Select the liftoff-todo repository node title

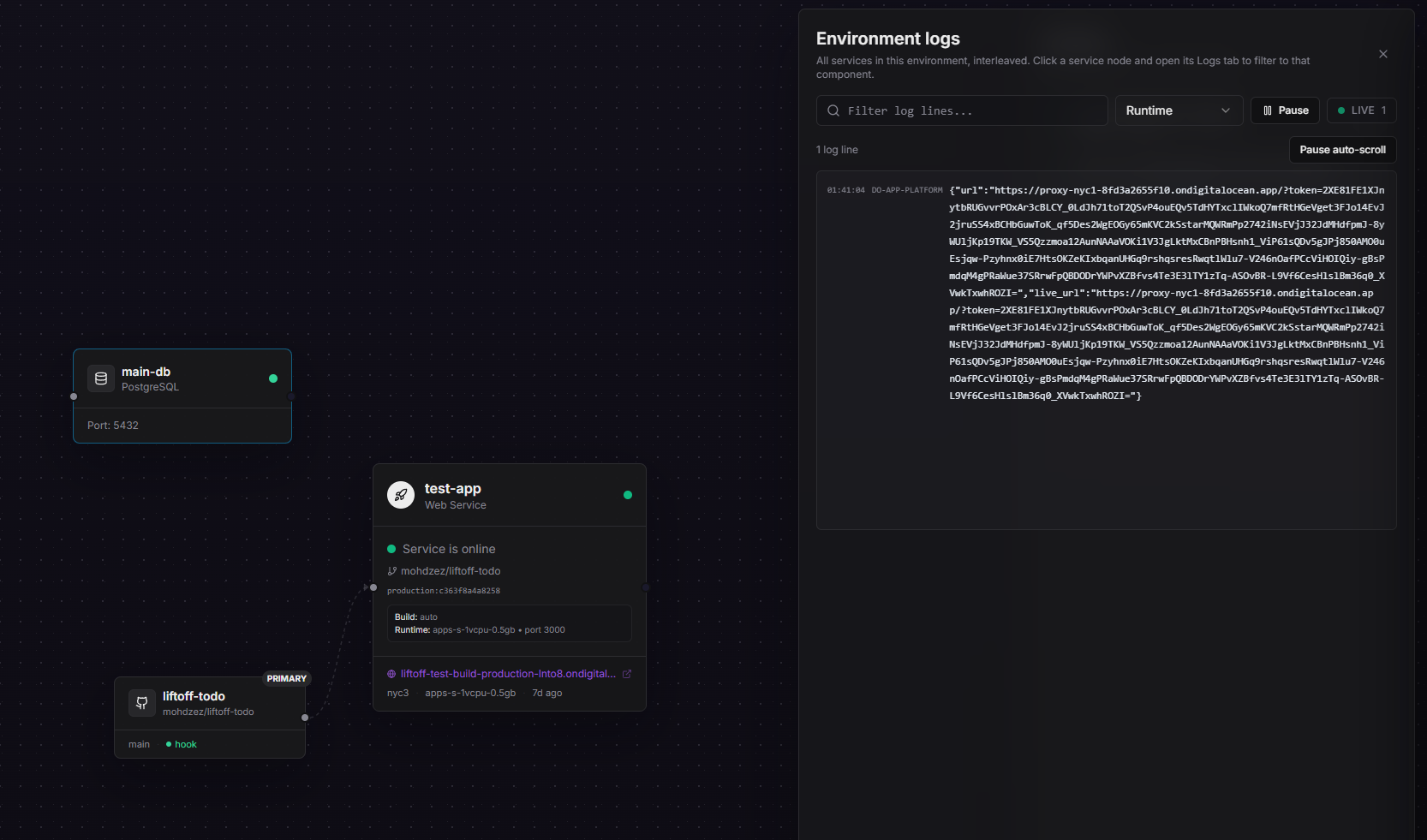click(x=194, y=696)
